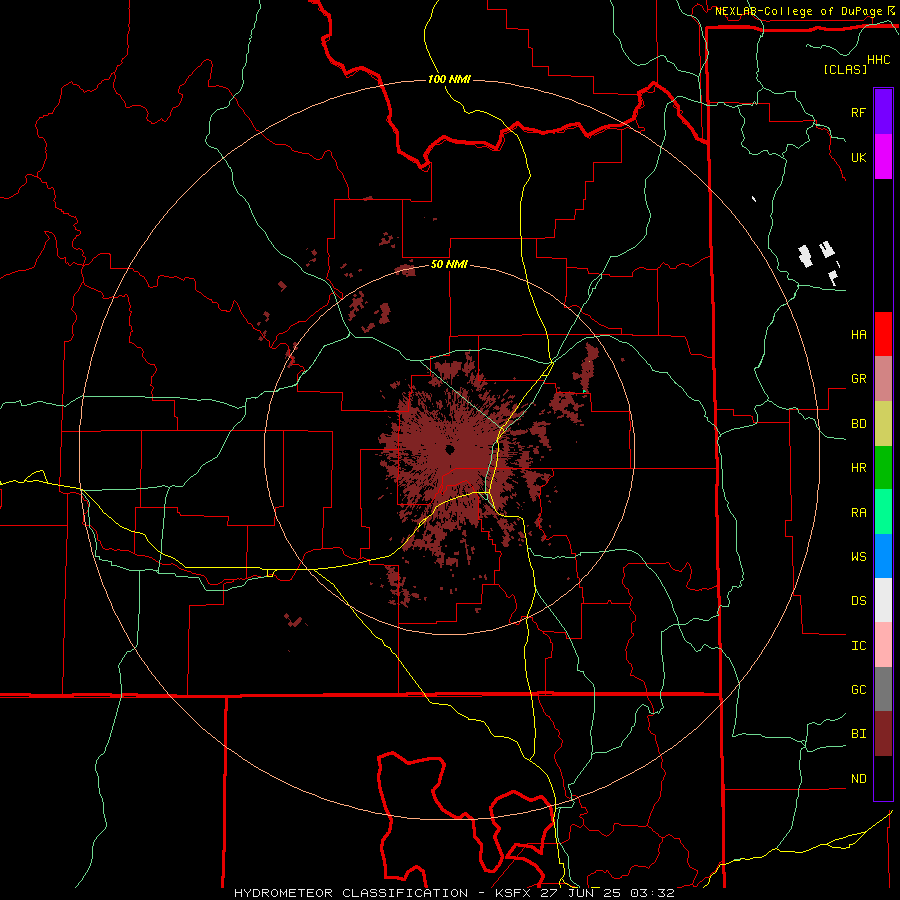
Task: Click the 'GR' legend label
Action: (858, 379)
